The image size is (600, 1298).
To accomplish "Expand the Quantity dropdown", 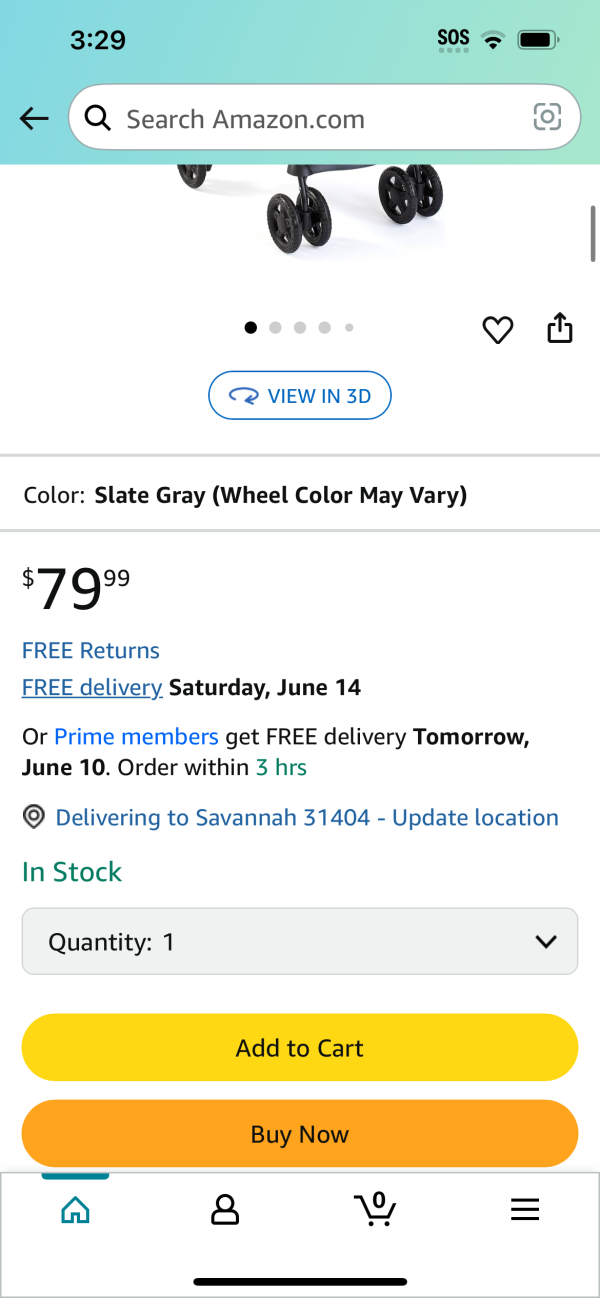I will click(x=300, y=941).
